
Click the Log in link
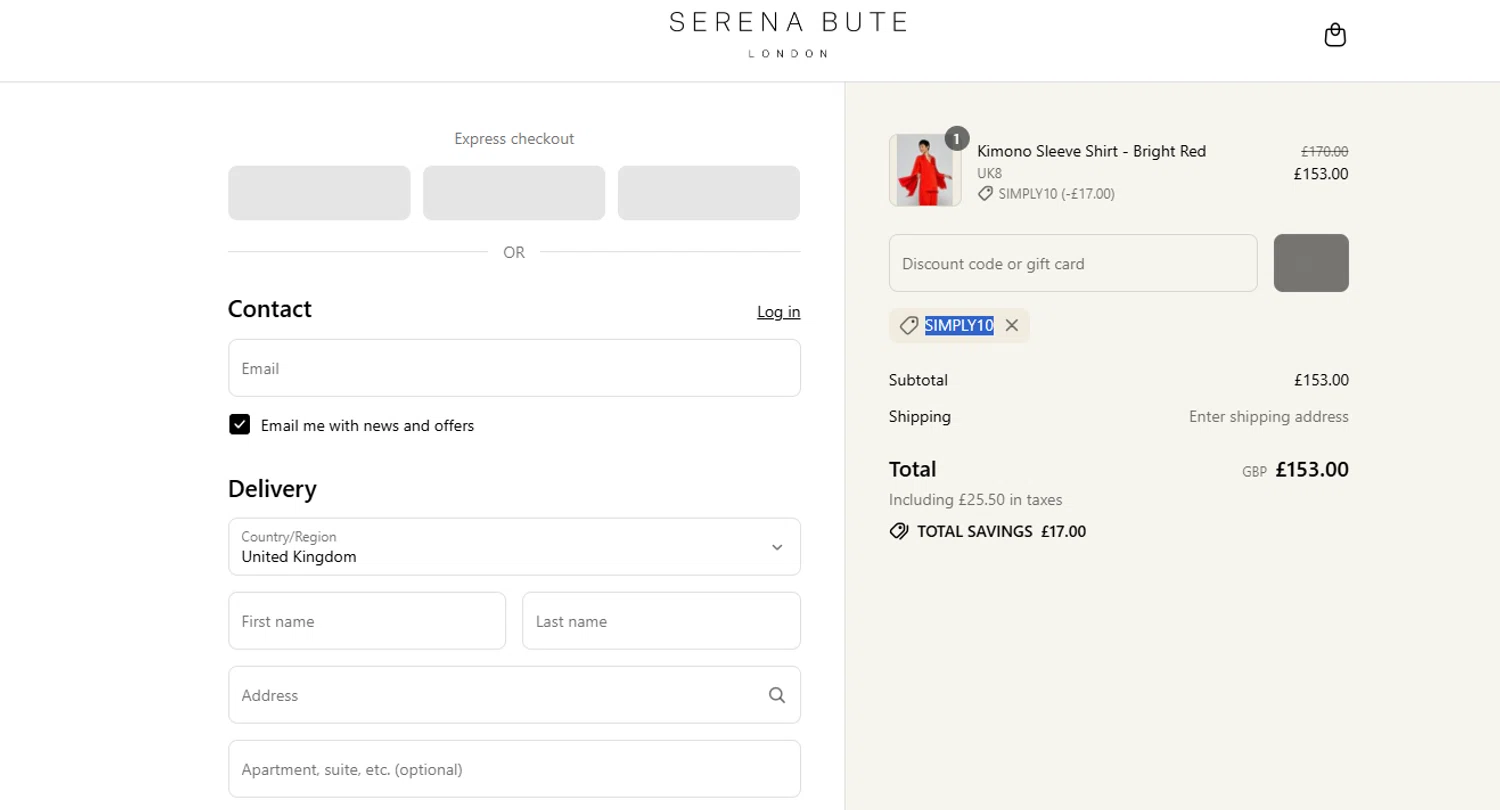click(x=779, y=312)
